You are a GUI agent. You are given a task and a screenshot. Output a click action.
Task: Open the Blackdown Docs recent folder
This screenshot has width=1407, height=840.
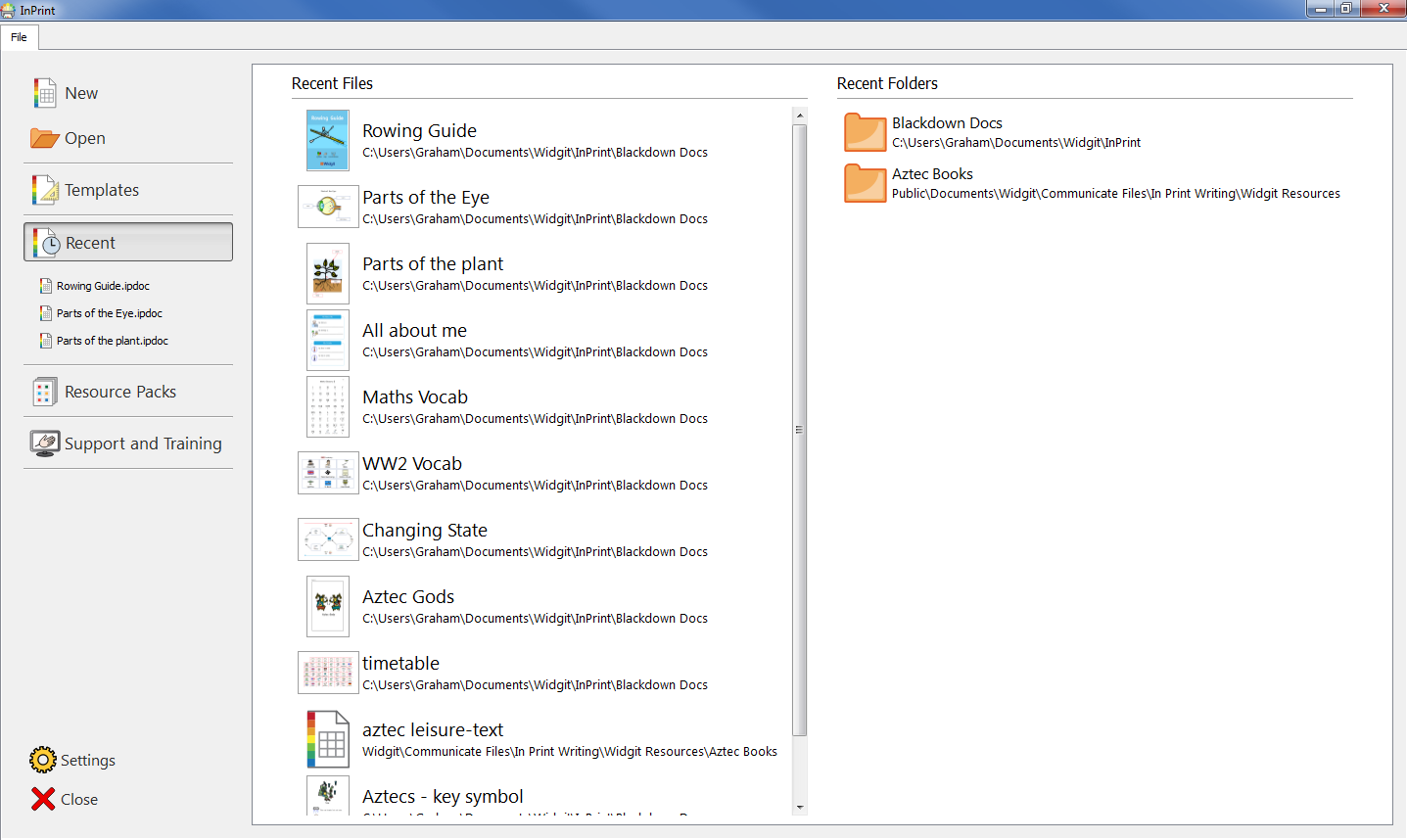(x=993, y=132)
